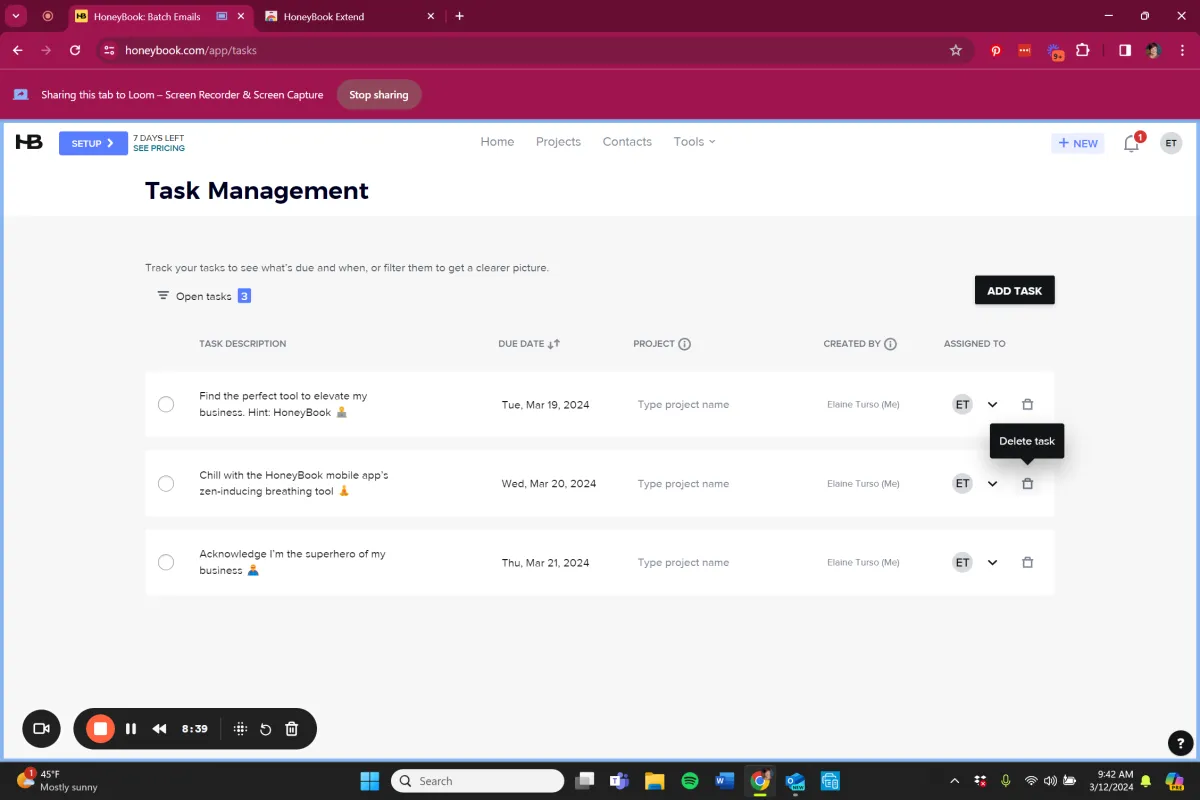Image resolution: width=1200 pixels, height=800 pixels.
Task: Open the notifications bell
Action: [1131, 143]
